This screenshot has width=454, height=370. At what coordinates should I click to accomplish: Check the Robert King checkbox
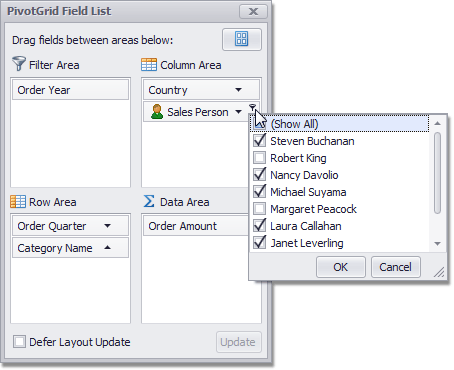[x=259, y=158]
